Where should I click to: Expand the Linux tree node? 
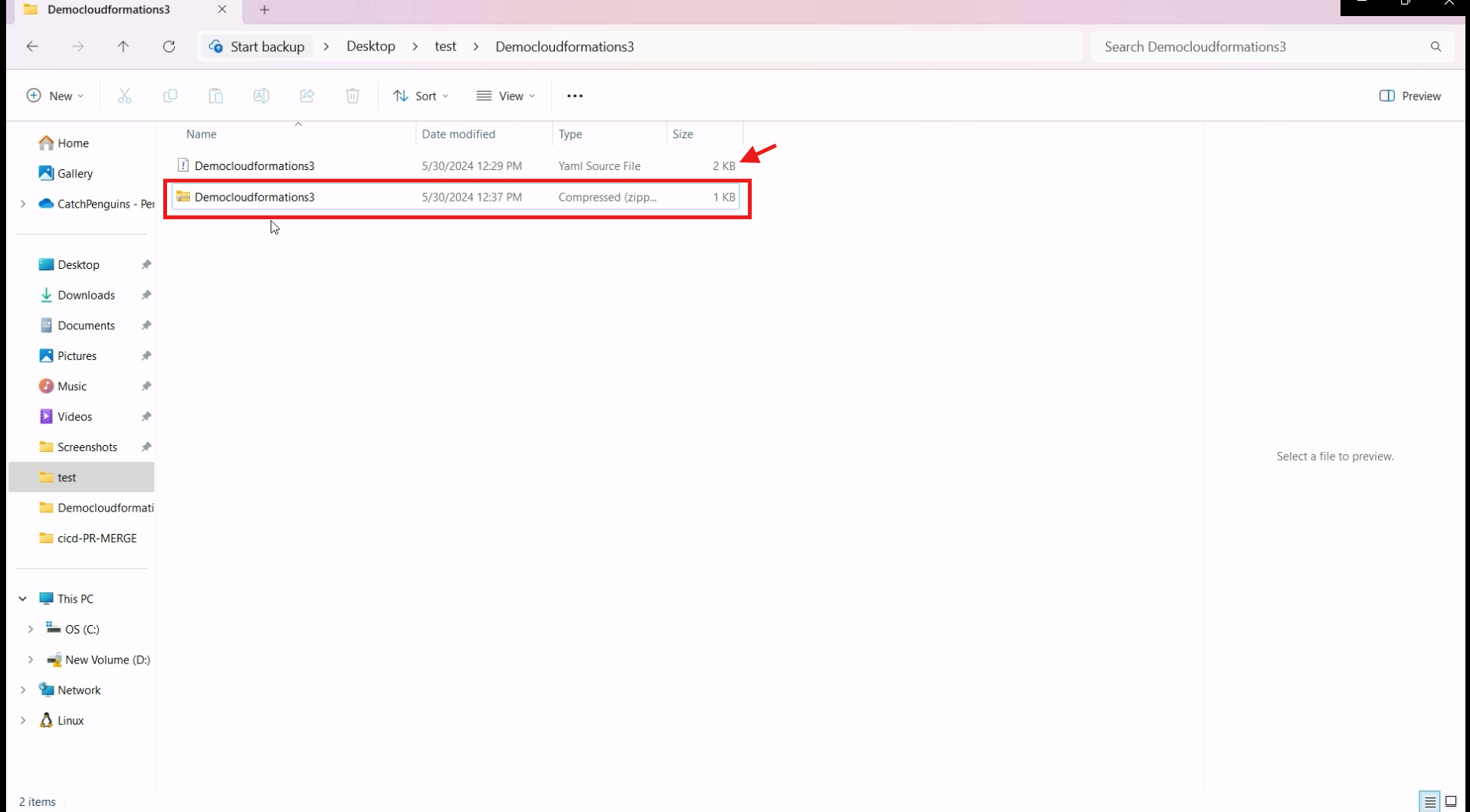tap(23, 720)
